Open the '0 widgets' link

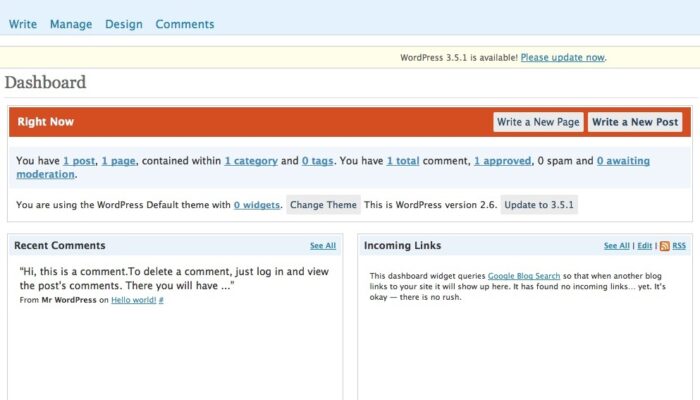click(x=257, y=205)
